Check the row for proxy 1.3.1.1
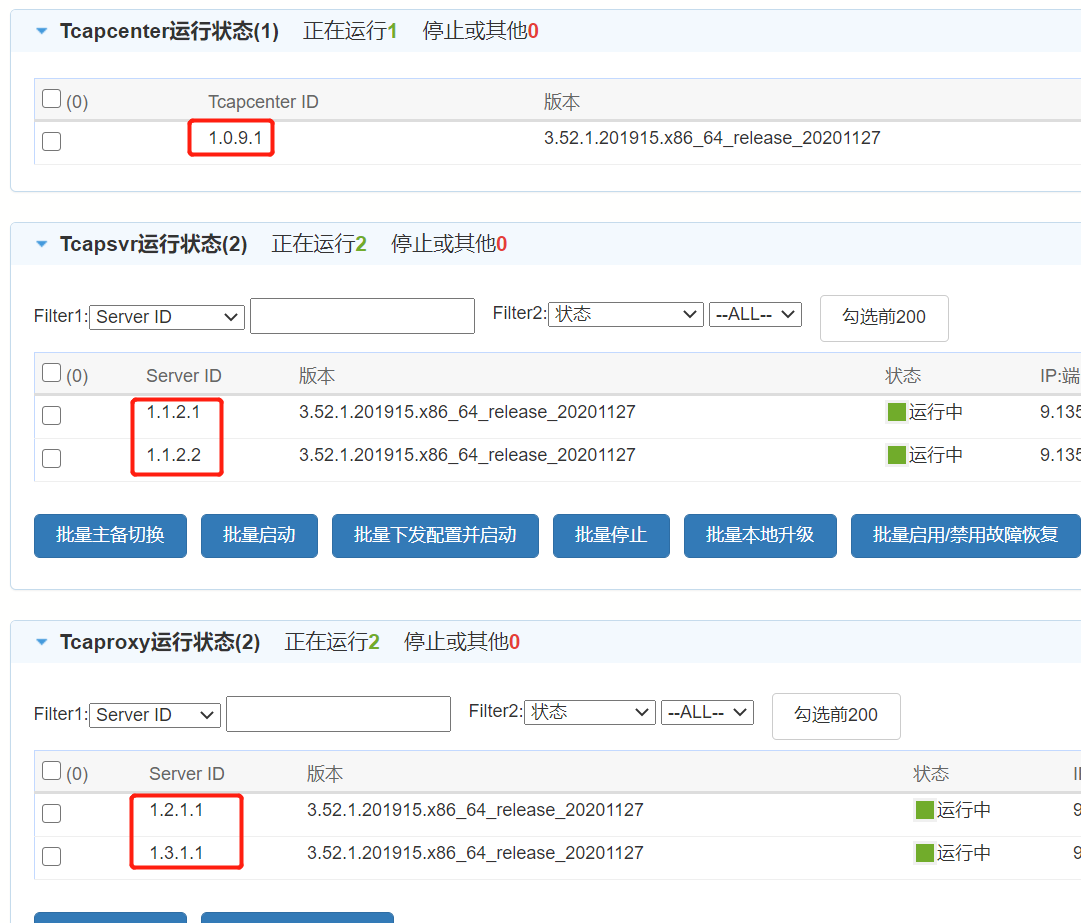Viewport: 1081px width, 923px height. point(52,856)
